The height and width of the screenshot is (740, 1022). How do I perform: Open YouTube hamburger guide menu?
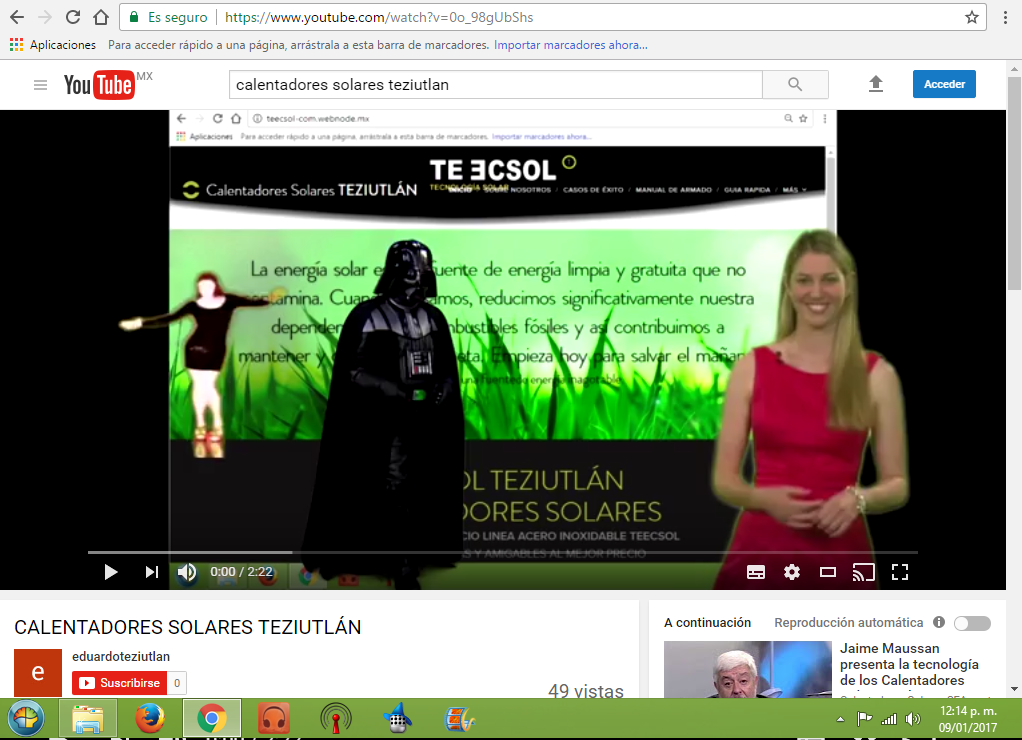coord(40,85)
